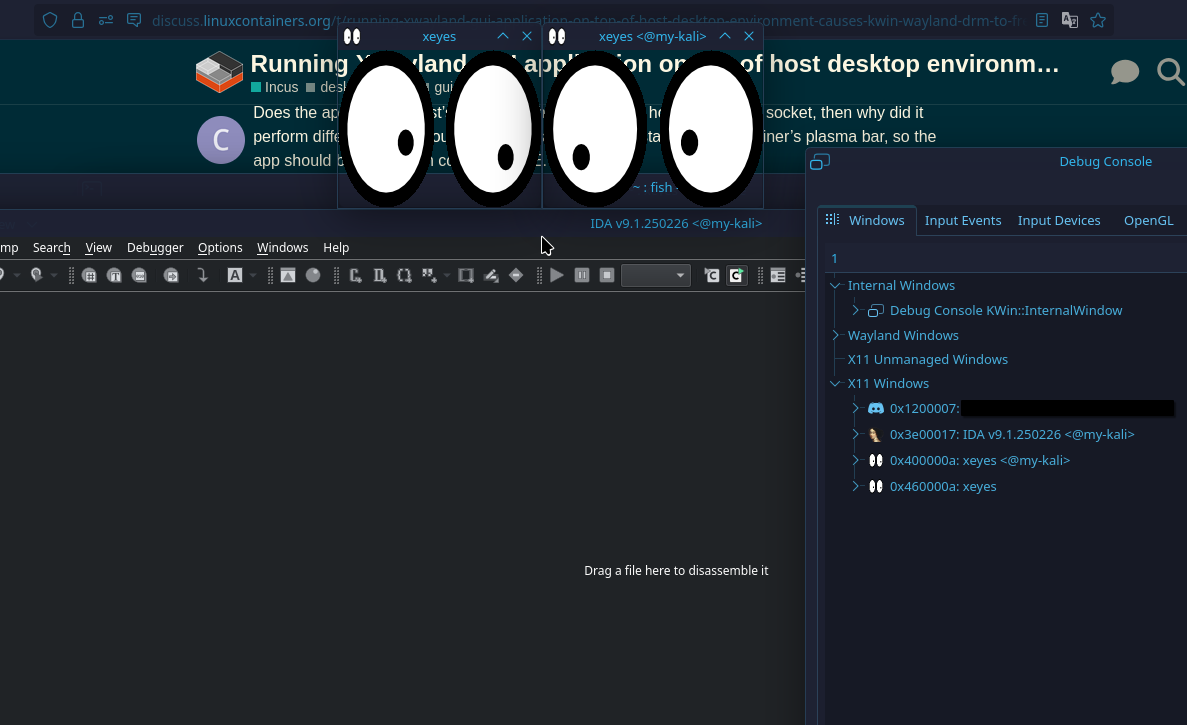Click the translate page icon in address bar

(1070, 20)
